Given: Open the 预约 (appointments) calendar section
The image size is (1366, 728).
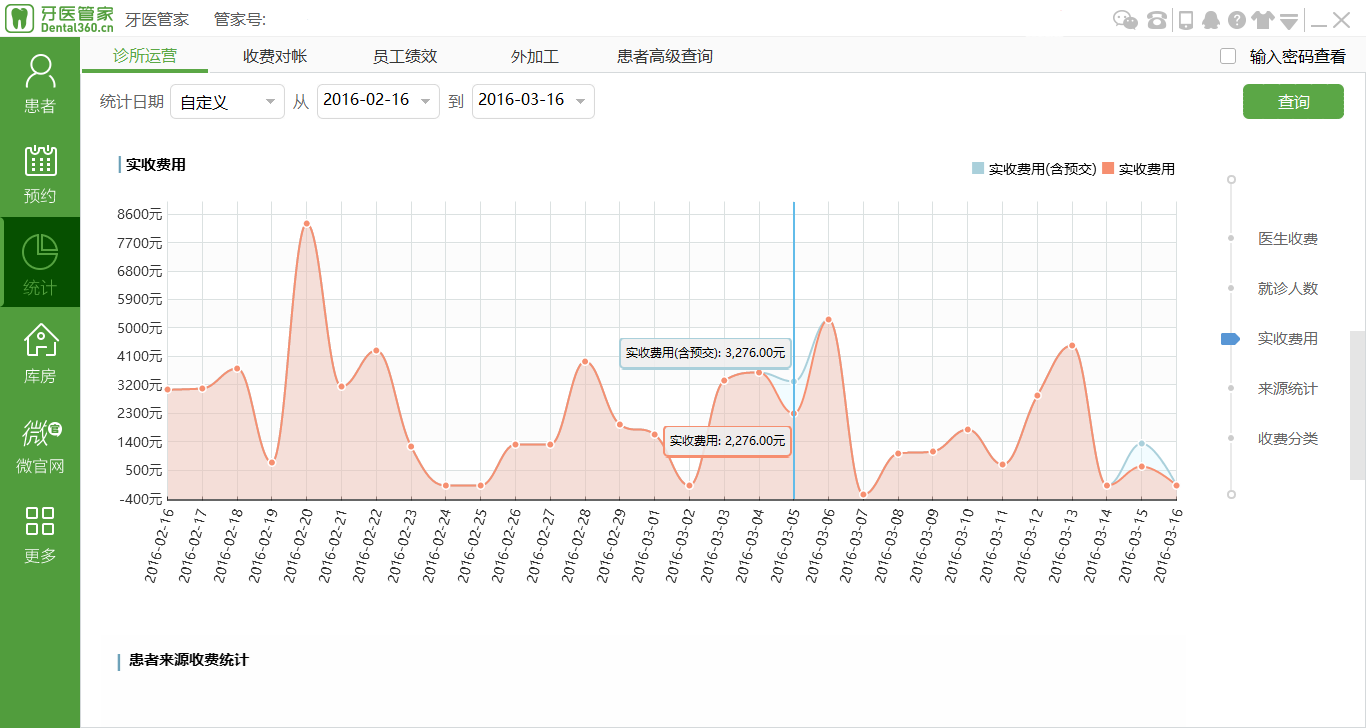Looking at the screenshot, I should [x=40, y=174].
